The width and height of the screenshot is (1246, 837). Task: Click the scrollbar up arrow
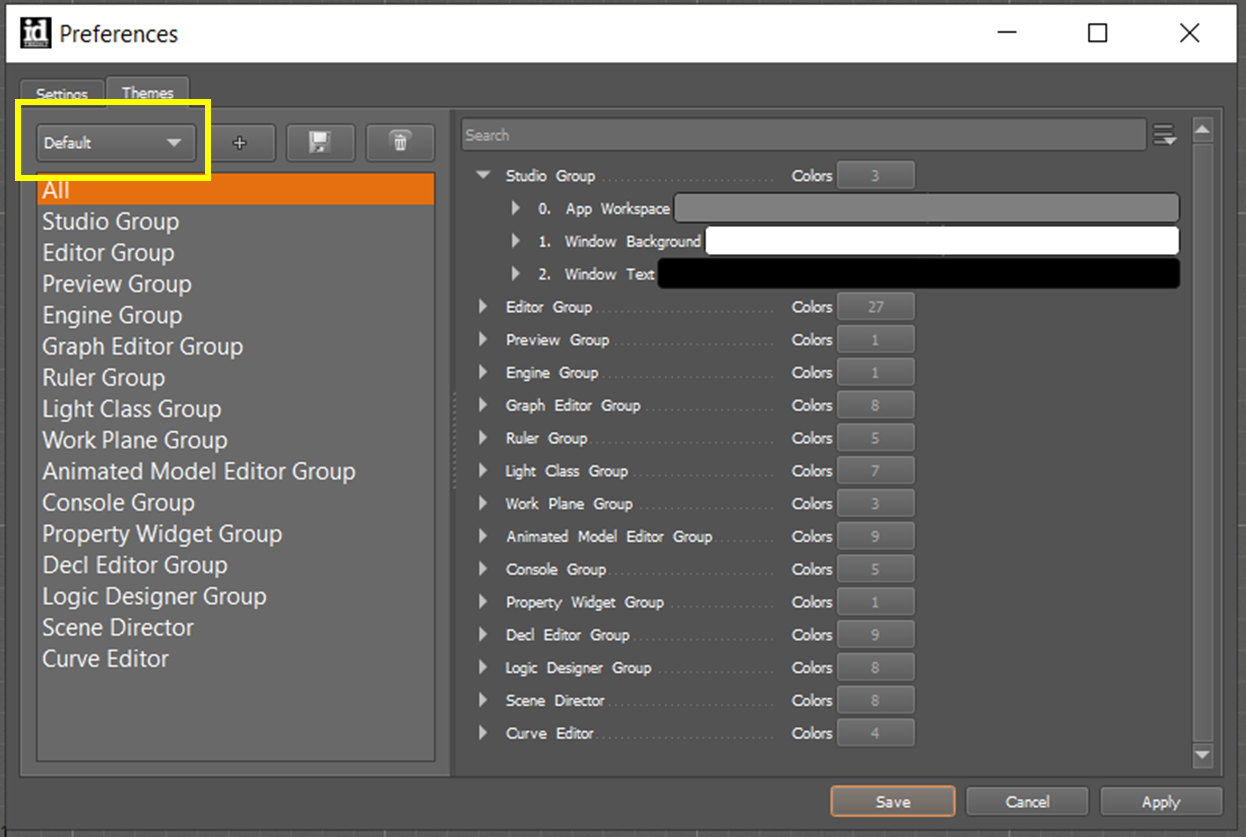1203,130
